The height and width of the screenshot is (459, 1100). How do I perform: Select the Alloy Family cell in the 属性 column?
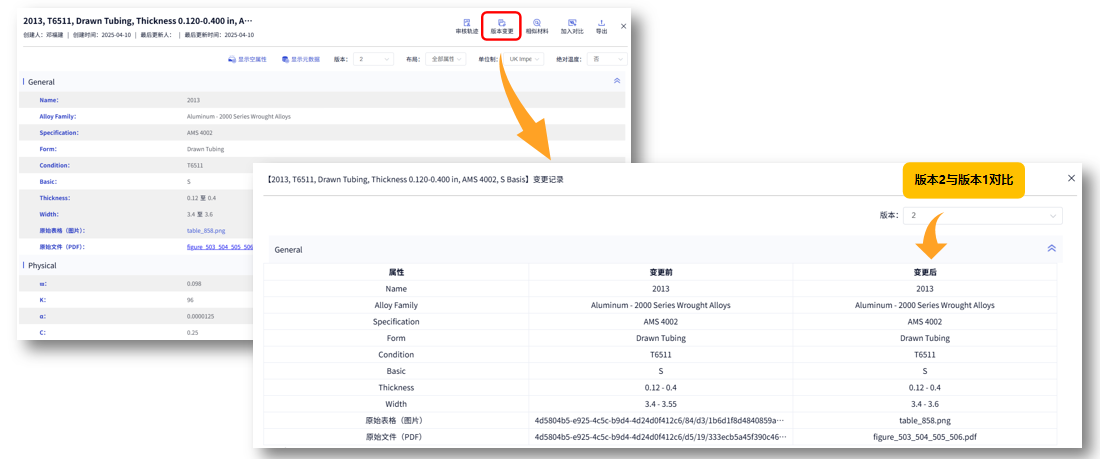coord(396,305)
